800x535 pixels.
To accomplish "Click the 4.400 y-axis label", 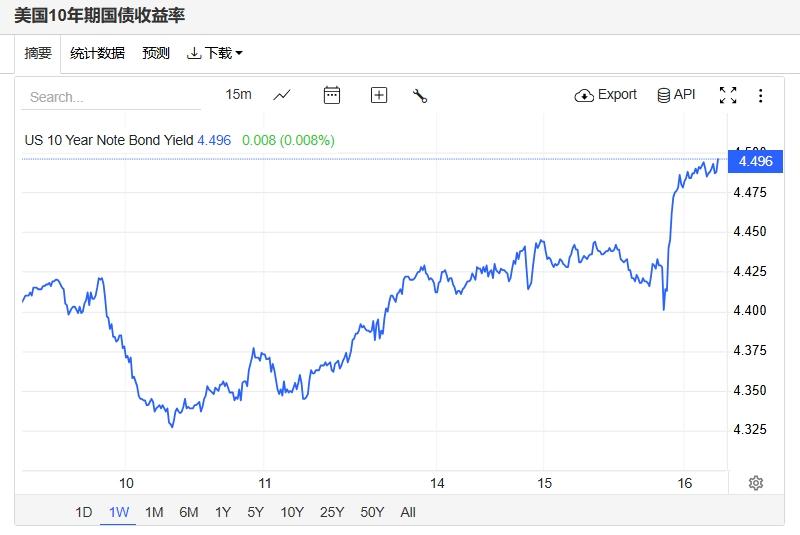I will pyautogui.click(x=749, y=310).
